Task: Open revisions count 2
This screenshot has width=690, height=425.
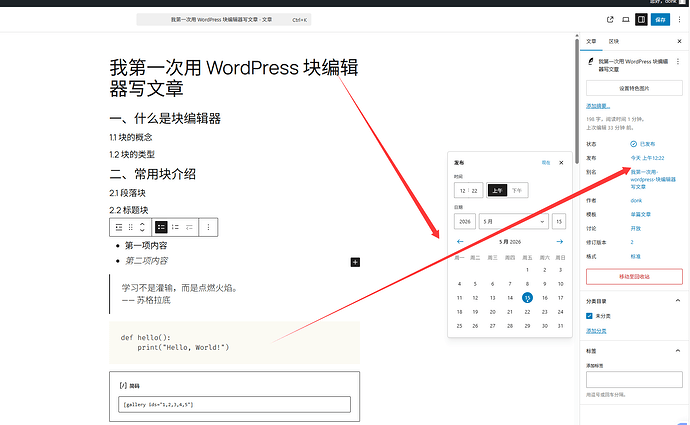Action: pyautogui.click(x=632, y=242)
